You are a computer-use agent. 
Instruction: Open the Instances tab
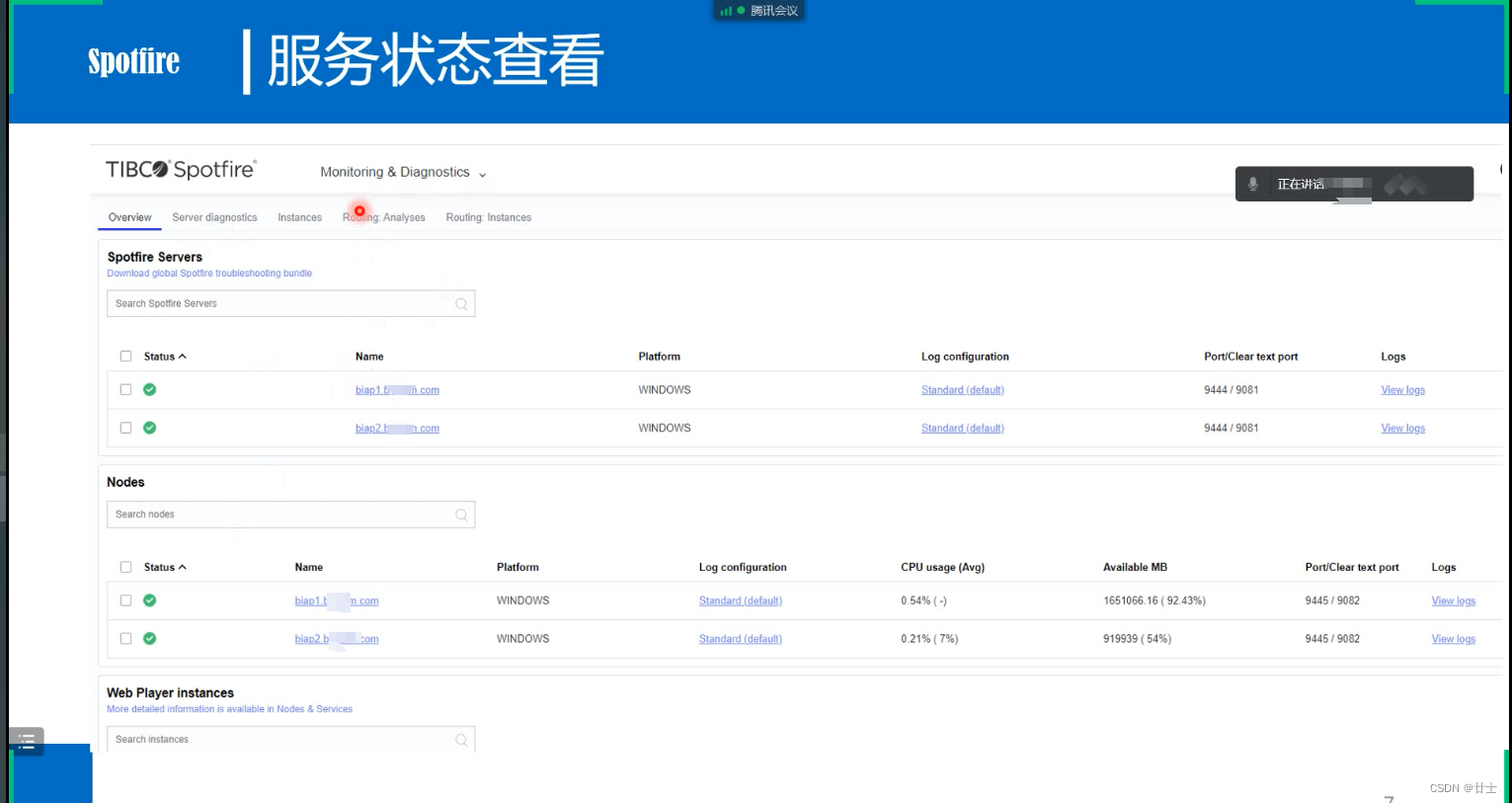(x=299, y=217)
